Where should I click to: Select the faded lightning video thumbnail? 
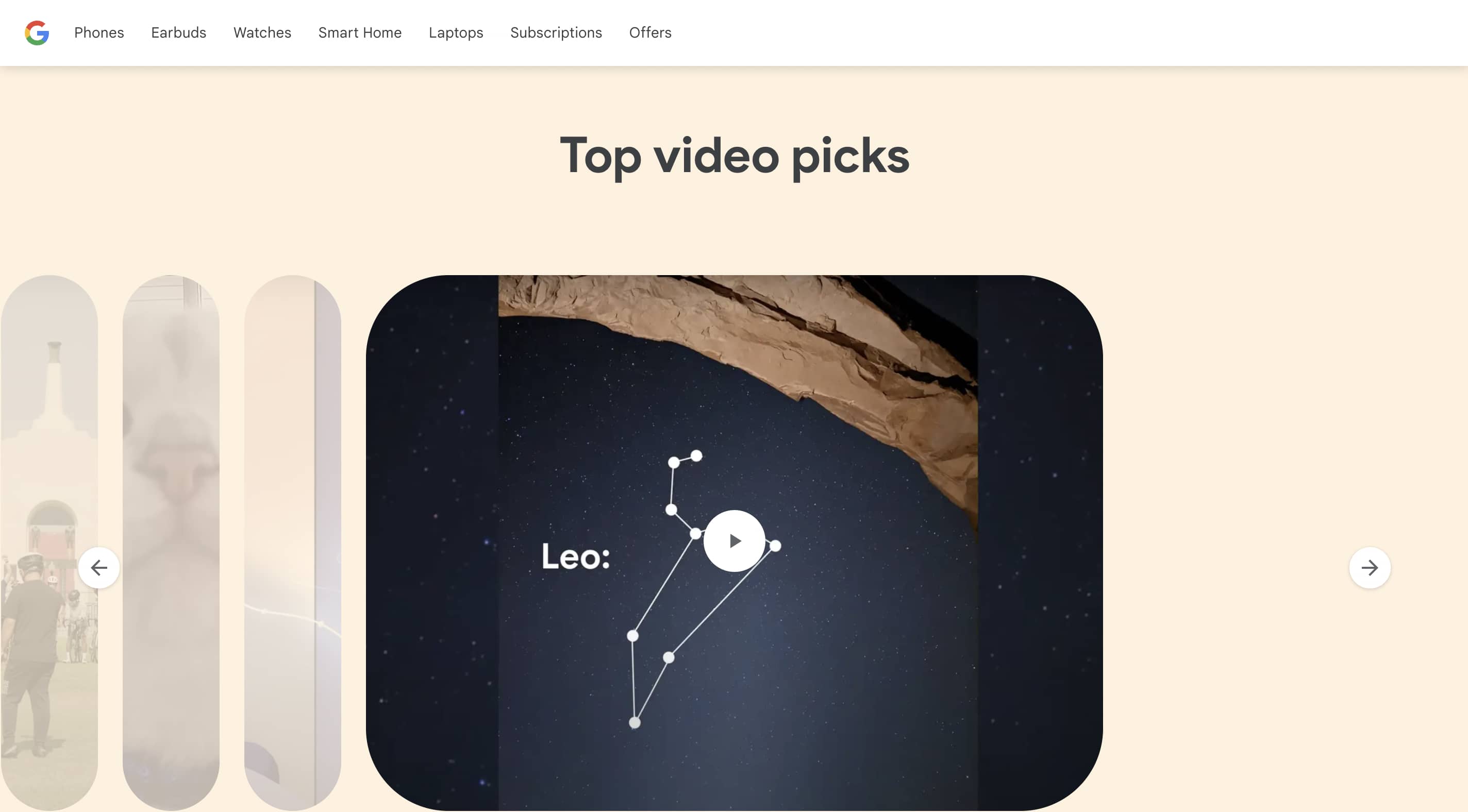(x=293, y=543)
